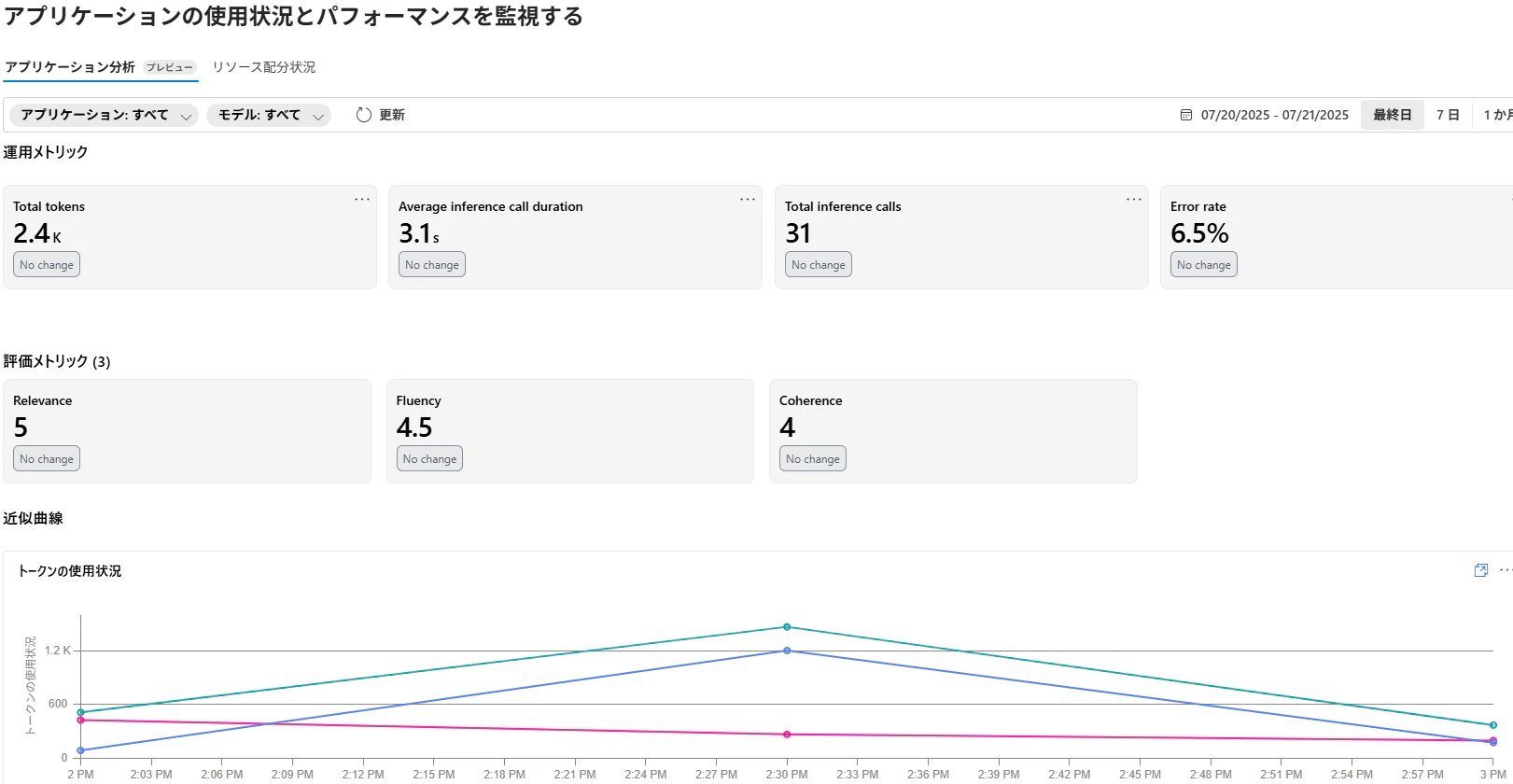Open more options on Total tokens card
1513x784 pixels.
coord(362,200)
